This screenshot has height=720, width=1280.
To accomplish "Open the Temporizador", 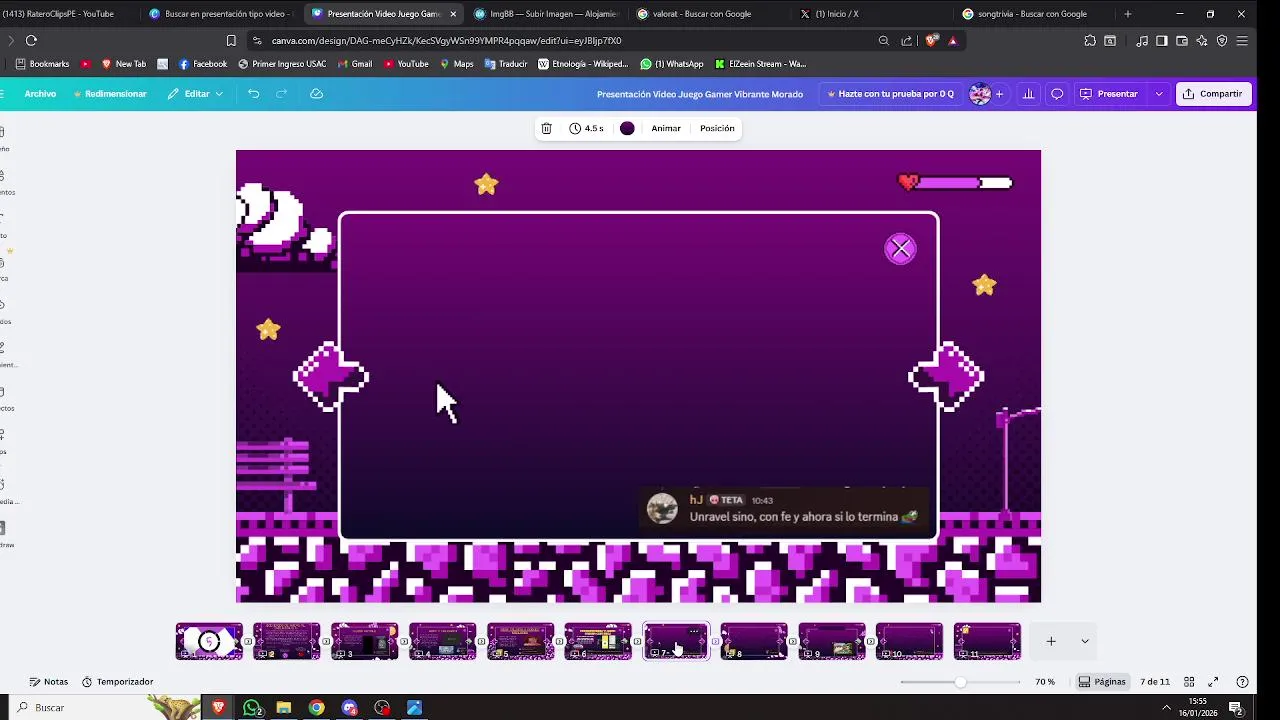I will [117, 682].
